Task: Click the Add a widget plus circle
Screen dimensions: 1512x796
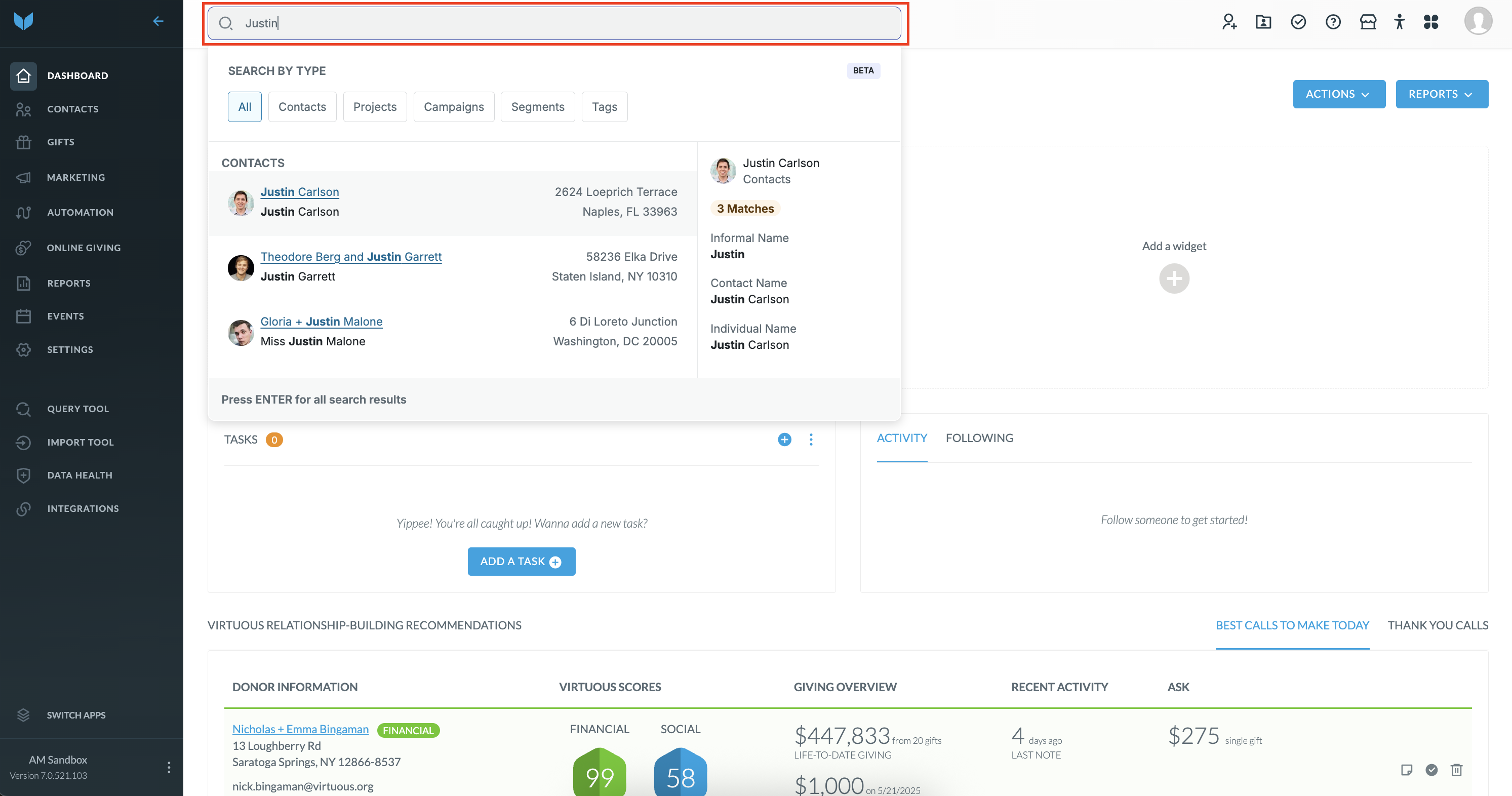Action: (x=1174, y=278)
